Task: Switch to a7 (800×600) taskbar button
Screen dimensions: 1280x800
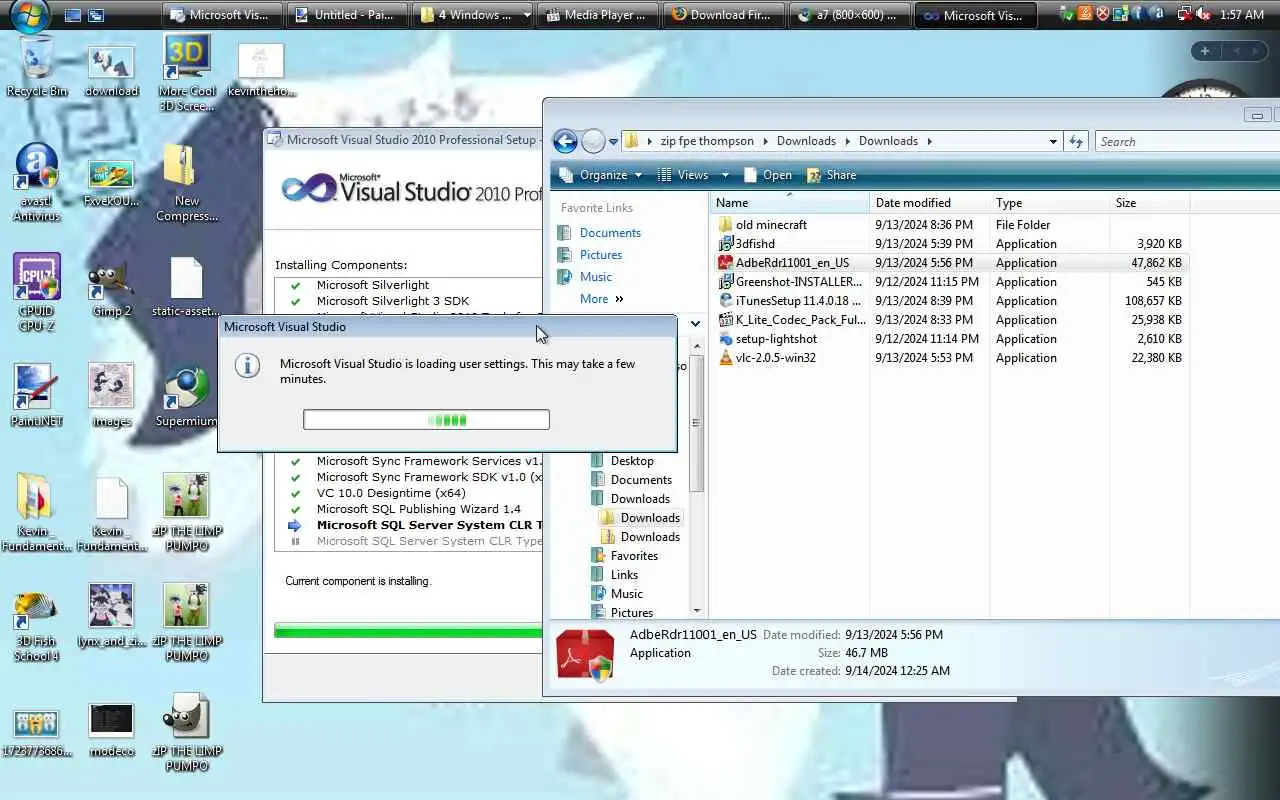Action: 850,15
